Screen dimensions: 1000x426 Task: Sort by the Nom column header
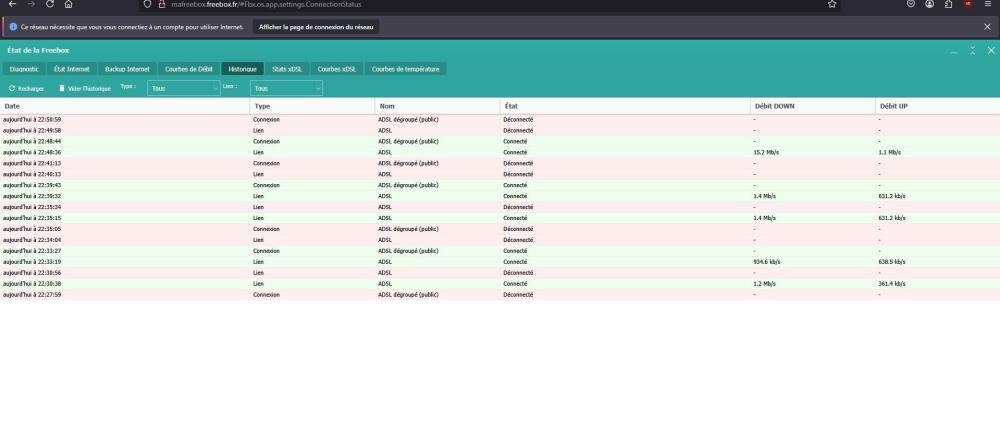click(x=438, y=106)
